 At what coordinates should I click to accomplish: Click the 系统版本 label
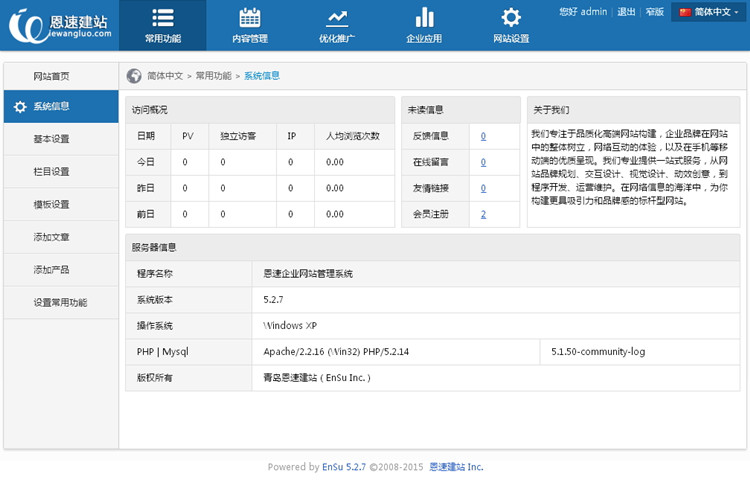(154, 300)
